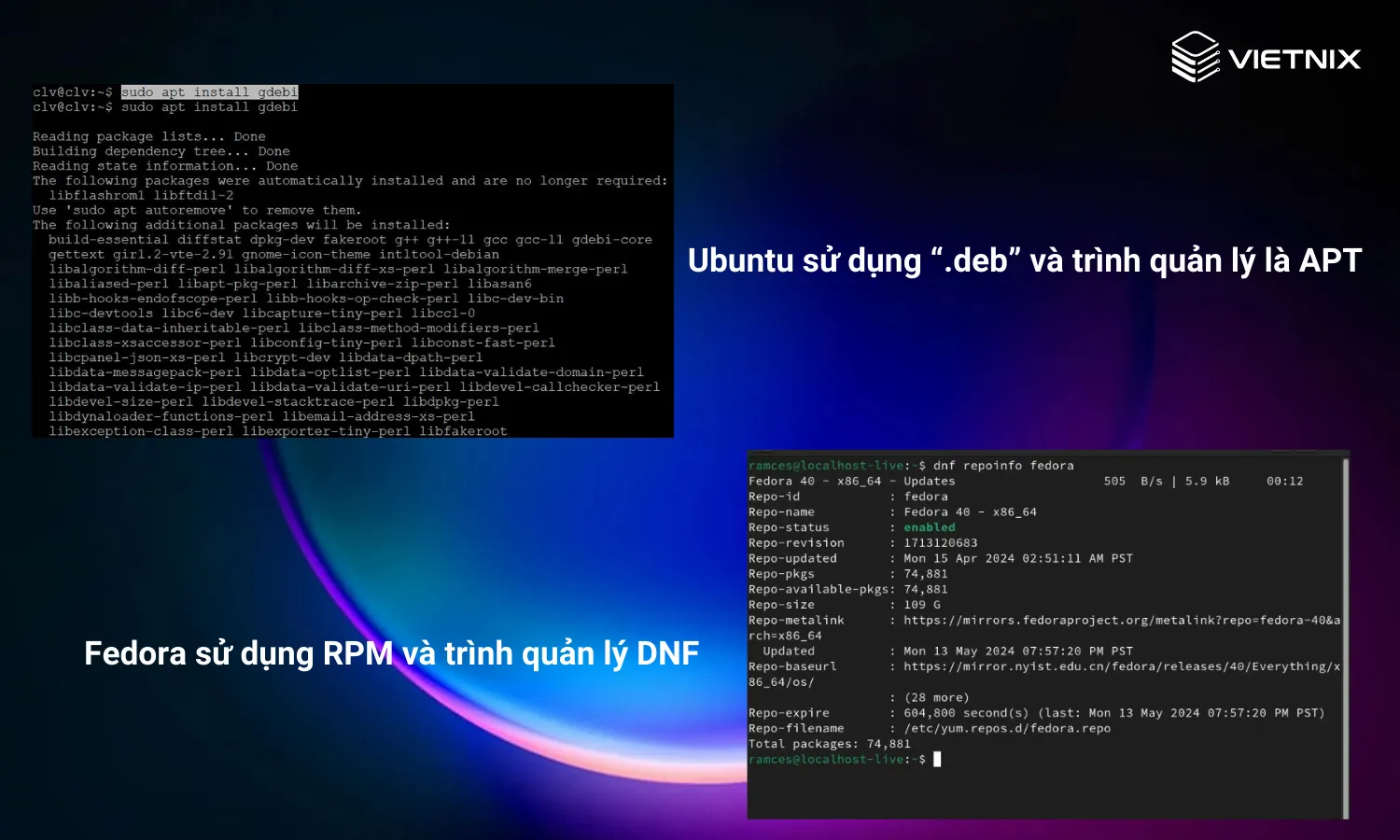Click the heading 'Fedora sử dụng RPM và trình quản lý DNF'

[x=392, y=653]
